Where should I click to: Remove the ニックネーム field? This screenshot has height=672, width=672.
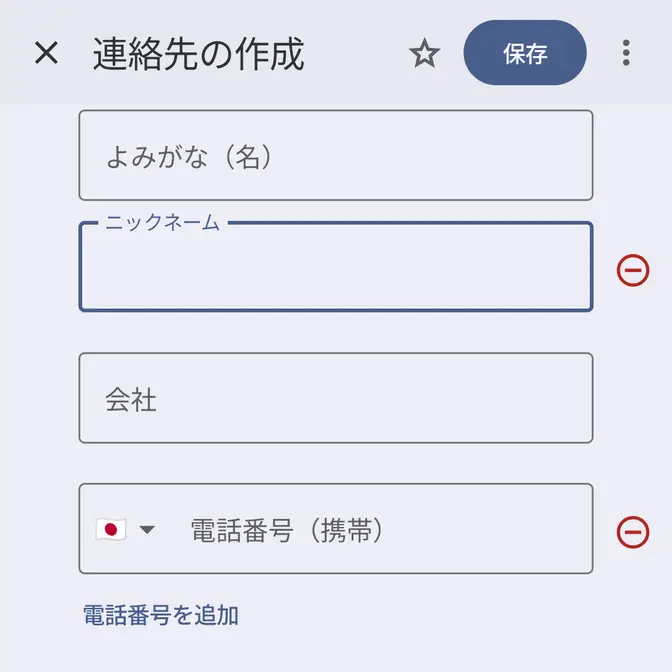coord(633,270)
